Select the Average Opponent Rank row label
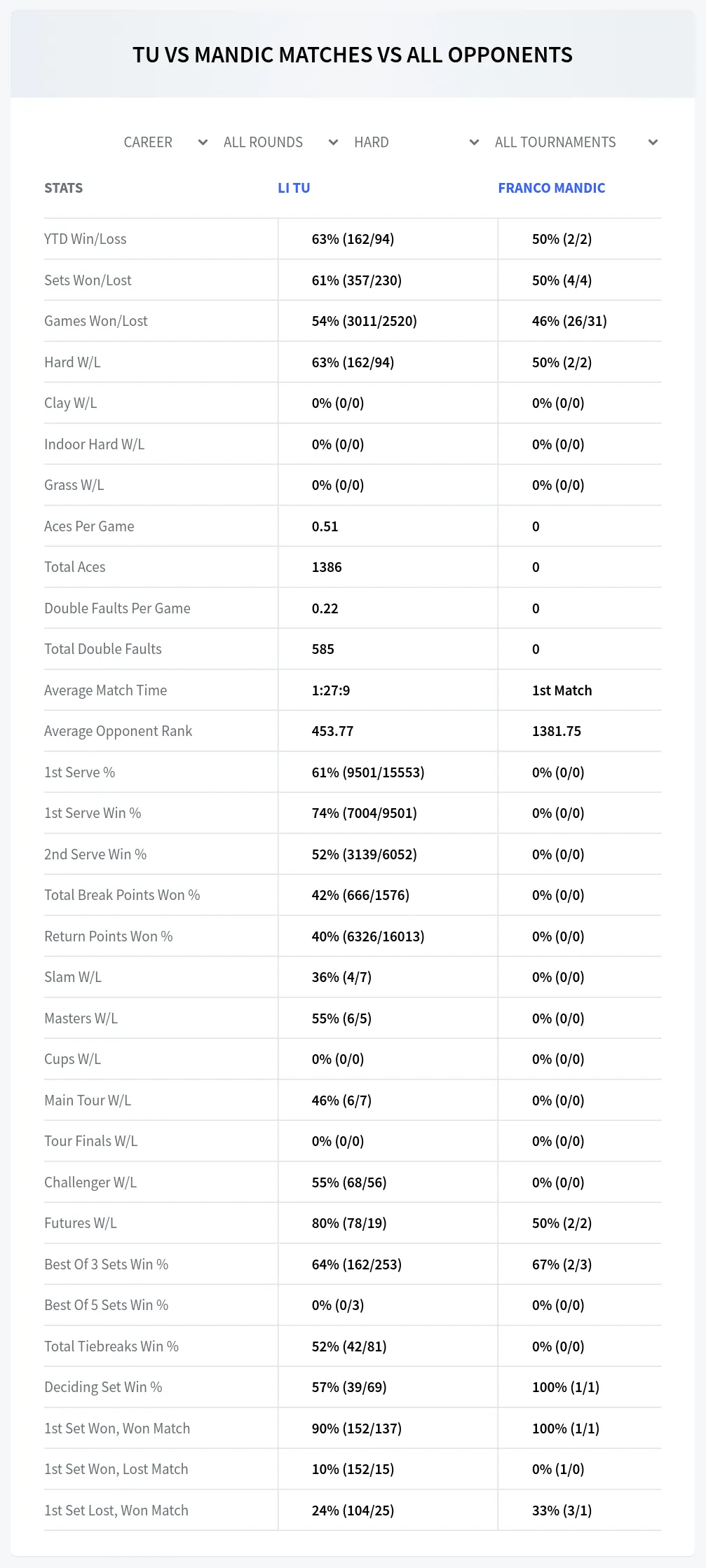The width and height of the screenshot is (706, 1568). pyautogui.click(x=118, y=731)
